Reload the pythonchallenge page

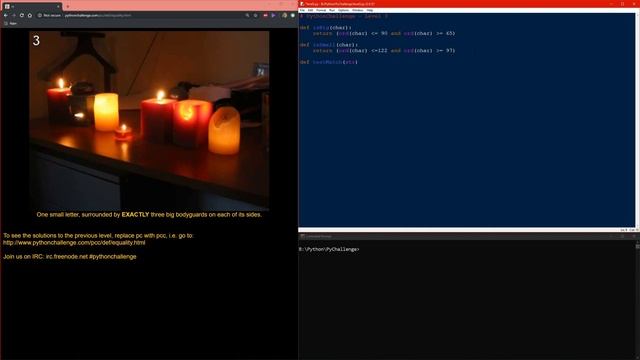22,15
